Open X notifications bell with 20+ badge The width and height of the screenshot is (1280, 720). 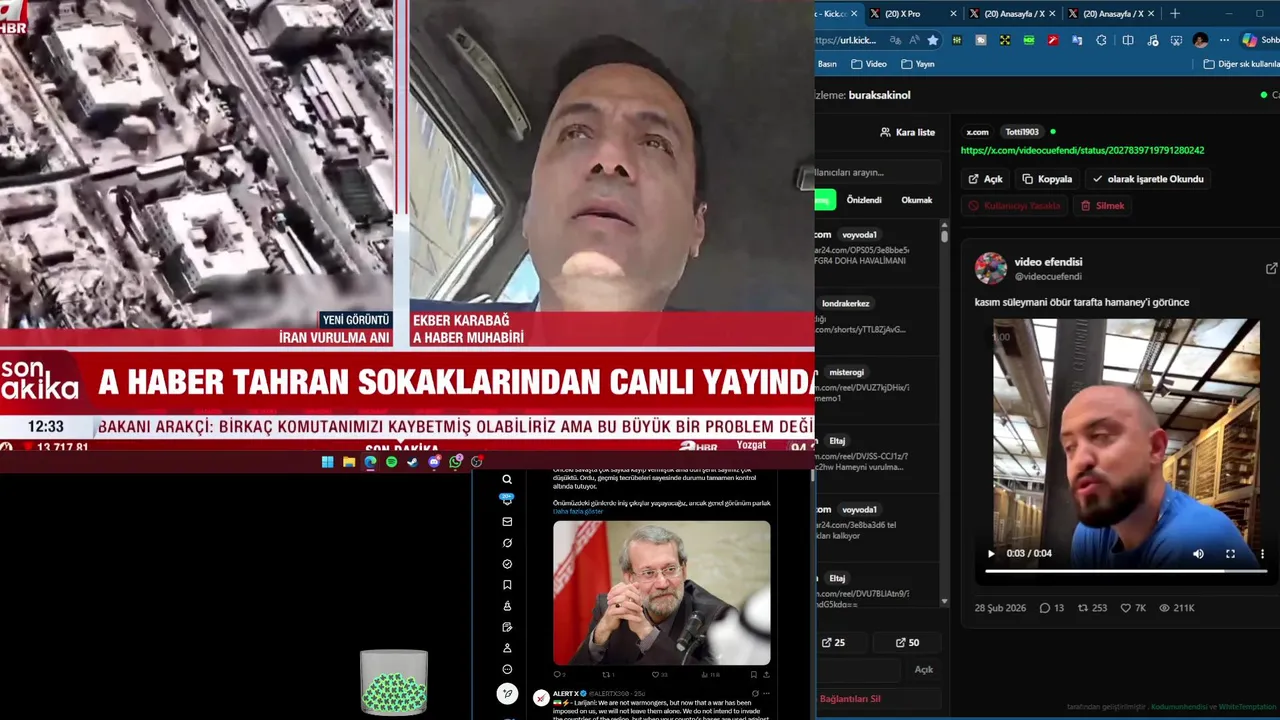pyautogui.click(x=507, y=500)
